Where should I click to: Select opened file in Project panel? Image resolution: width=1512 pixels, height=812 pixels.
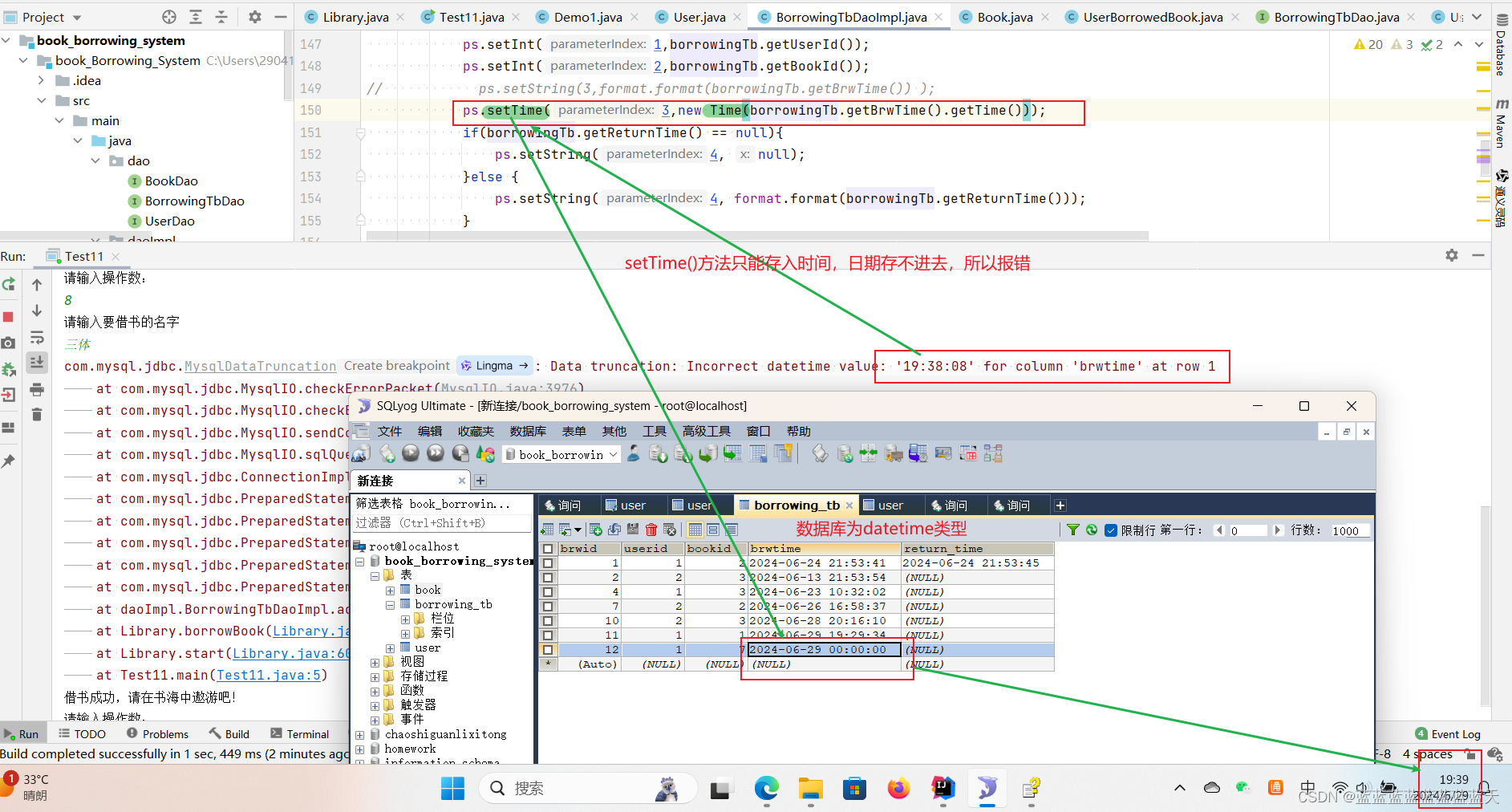(169, 17)
